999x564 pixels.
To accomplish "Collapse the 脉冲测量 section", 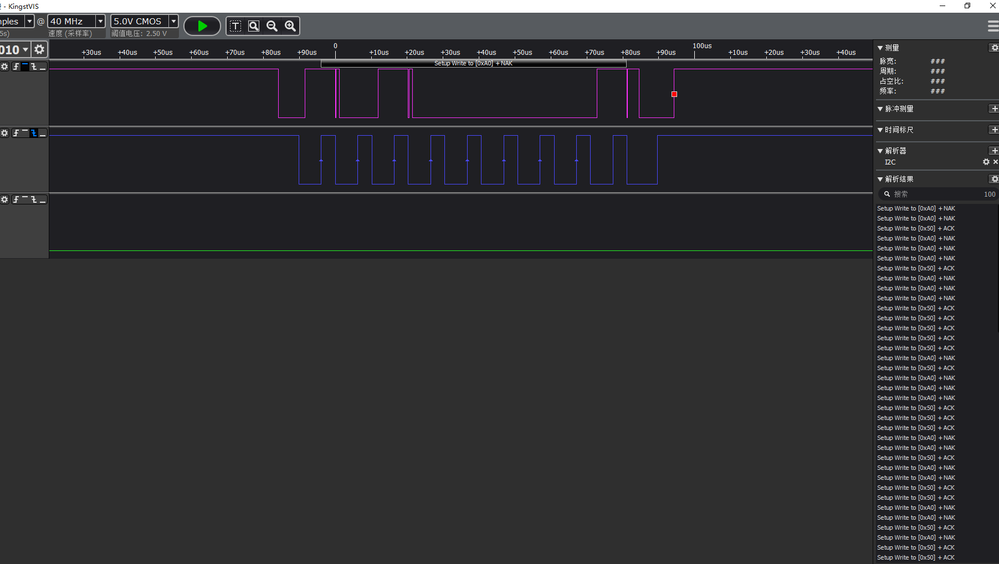I will pos(880,109).
